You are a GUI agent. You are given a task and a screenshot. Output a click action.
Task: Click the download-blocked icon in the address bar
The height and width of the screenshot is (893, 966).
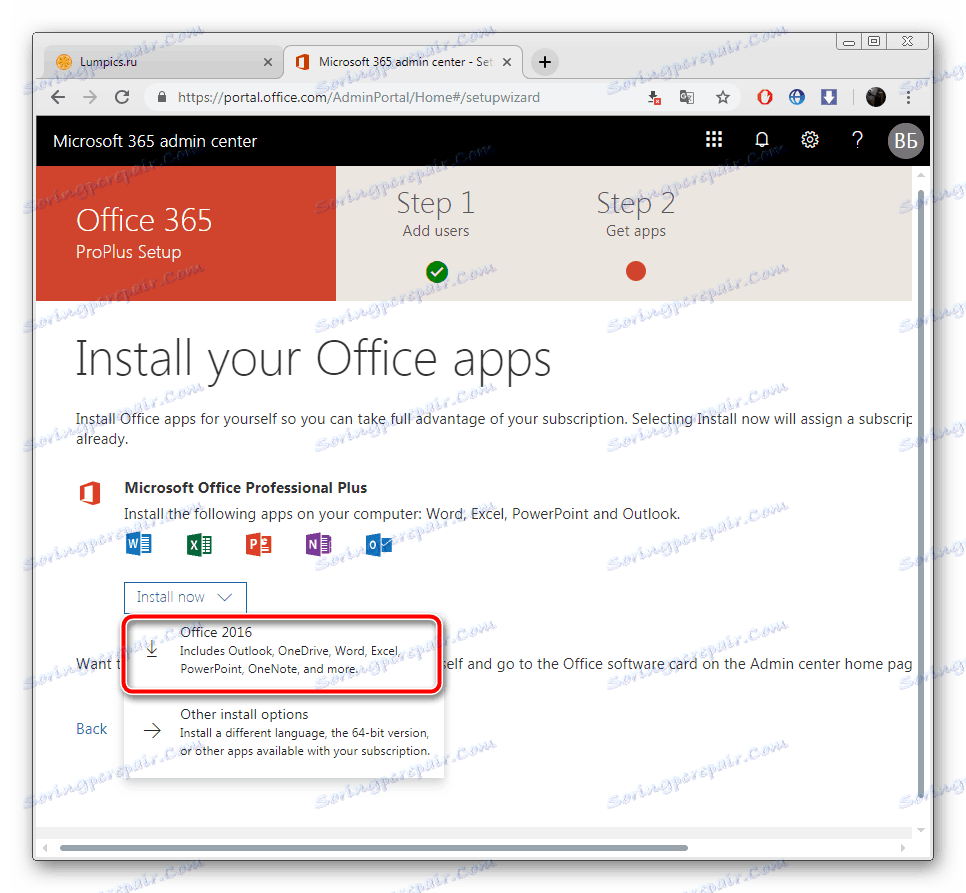654,97
